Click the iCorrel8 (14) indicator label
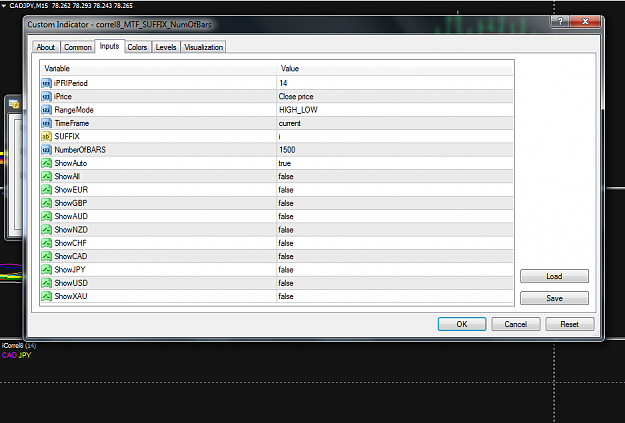 [19, 346]
